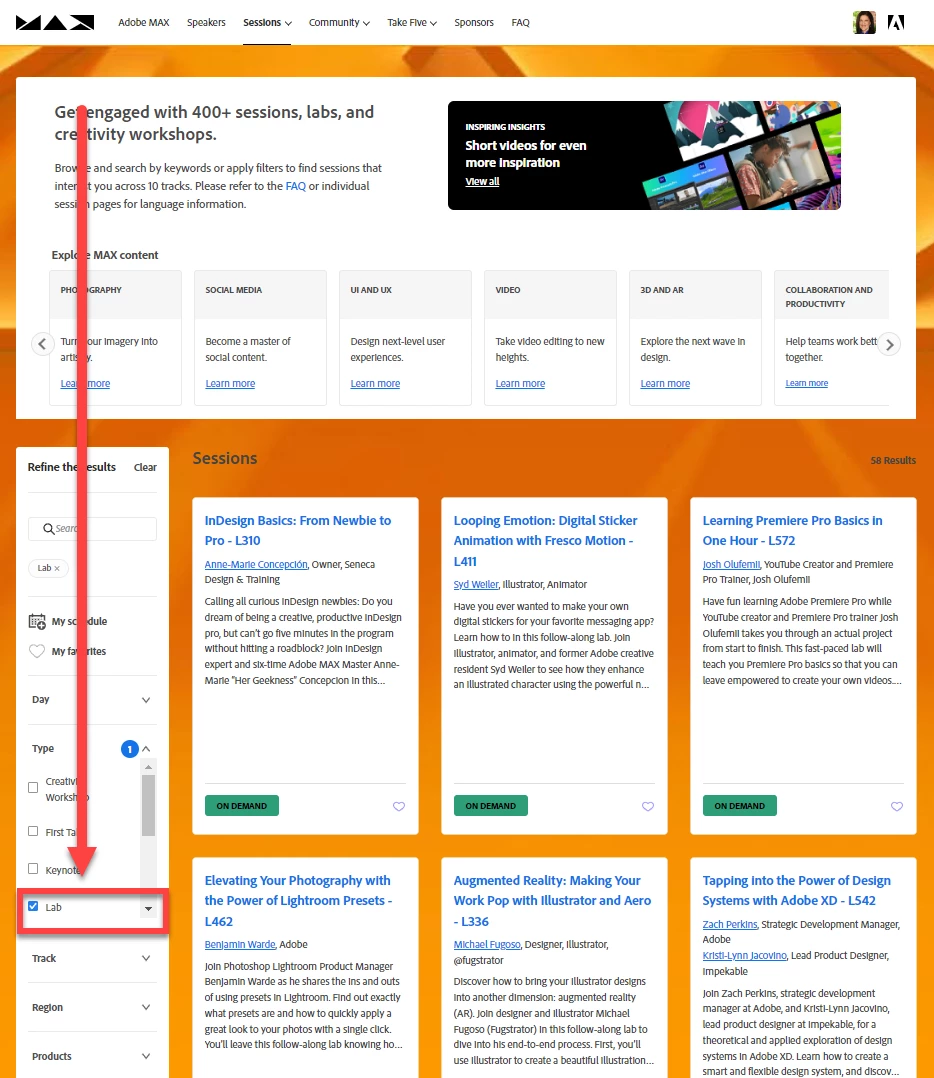934x1078 pixels.
Task: Click Learn more under Social Media
Action: click(230, 384)
